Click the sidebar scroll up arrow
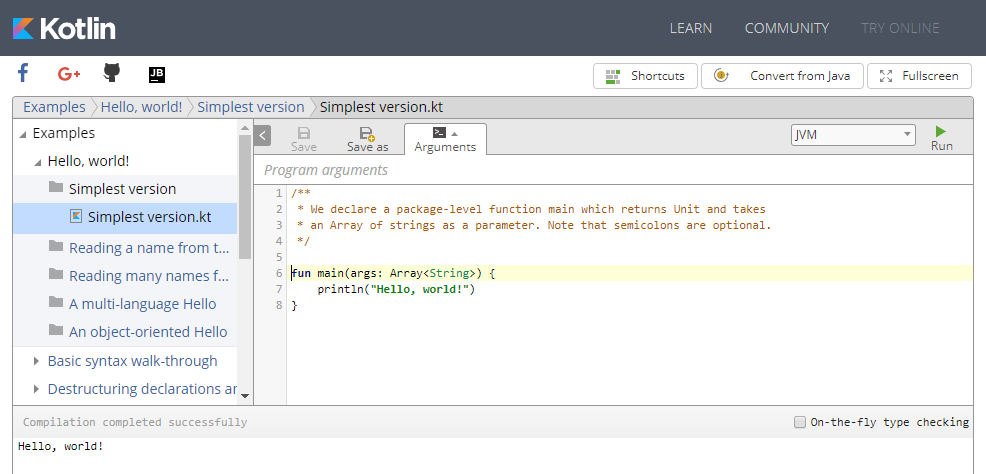The image size is (986, 474). click(245, 127)
